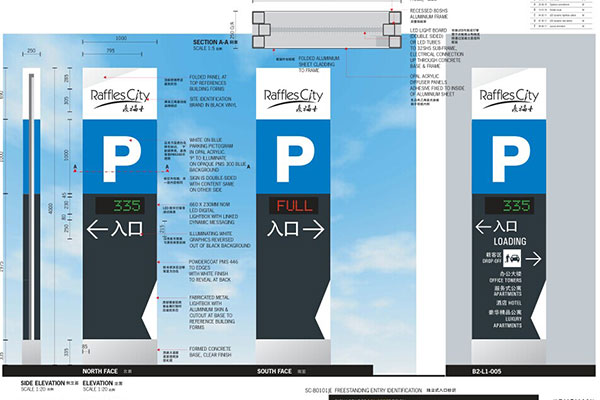
Task: Click the green 335 LED display on North Face
Action: pyautogui.click(x=127, y=207)
